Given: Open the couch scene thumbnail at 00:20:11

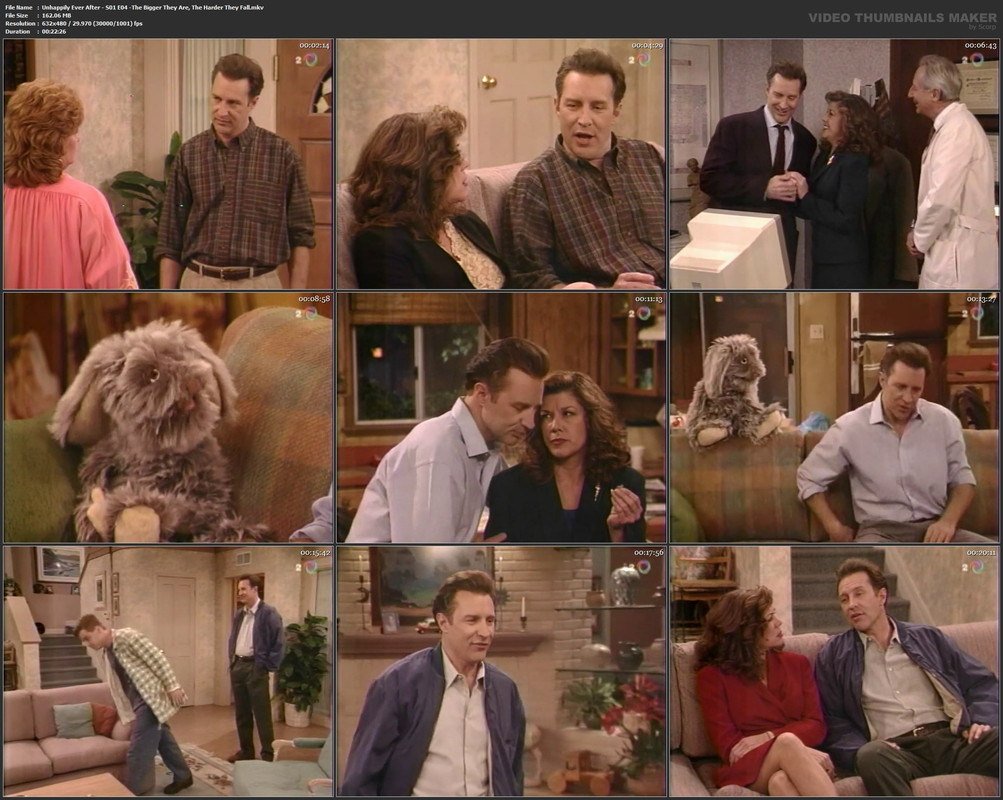Looking at the screenshot, I should pyautogui.click(x=835, y=671).
